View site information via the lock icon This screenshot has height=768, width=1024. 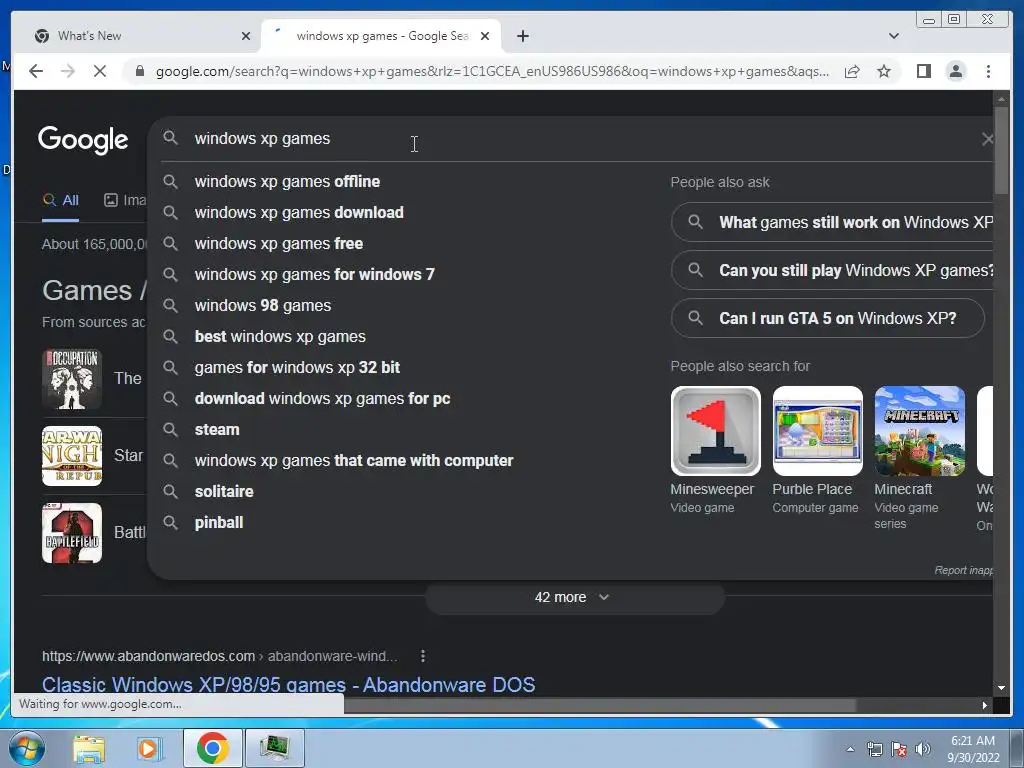139,71
